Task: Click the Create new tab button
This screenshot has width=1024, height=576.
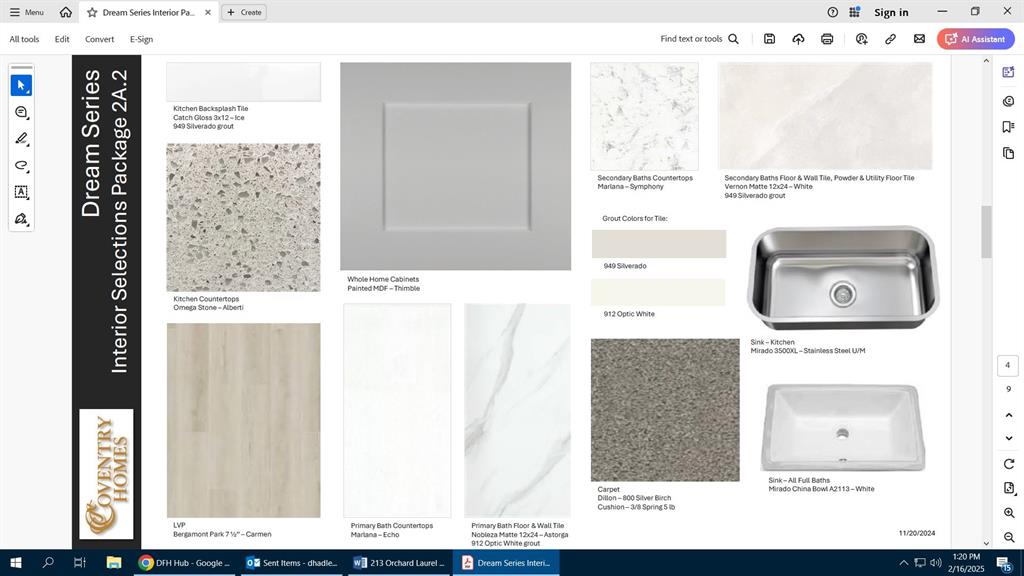Action: 244,12
